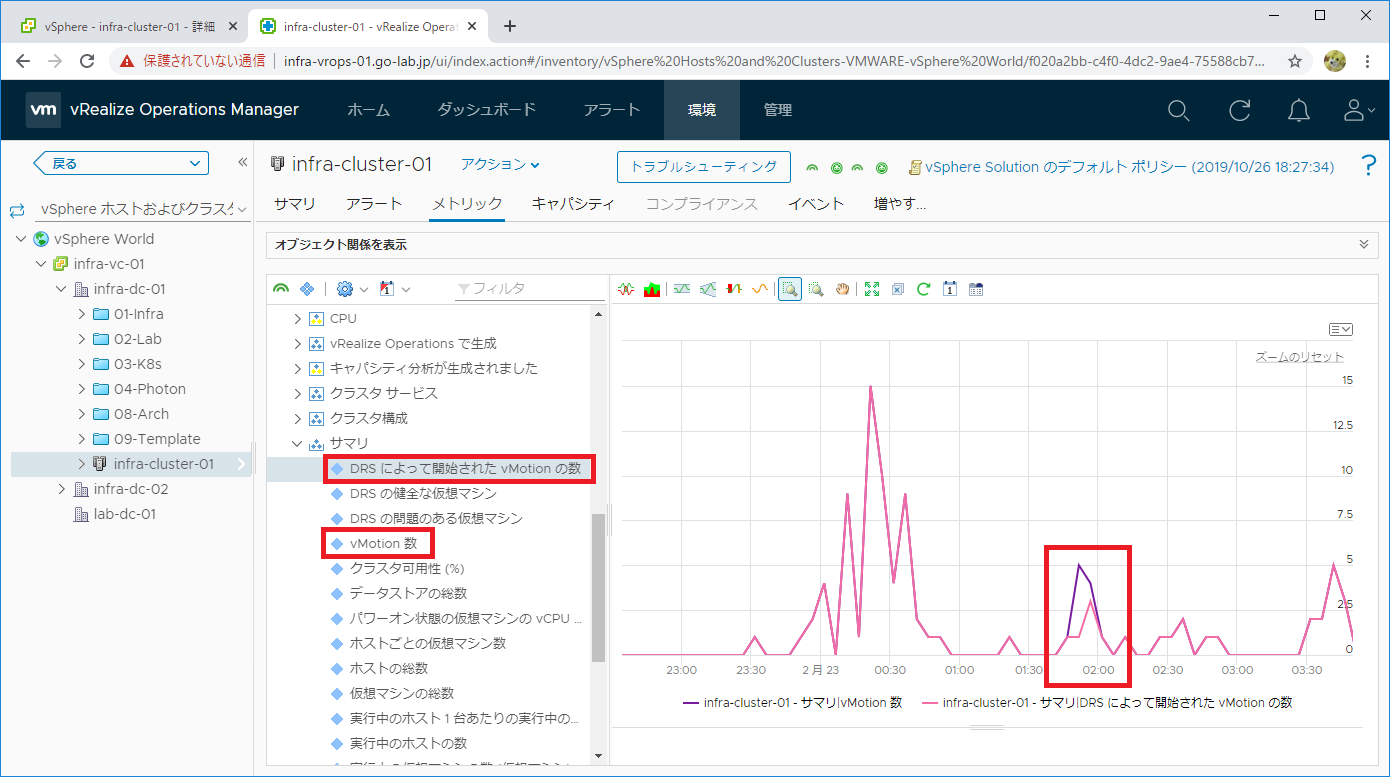
Task: Open the calendar dropdown above the metric list
Action: (394, 289)
